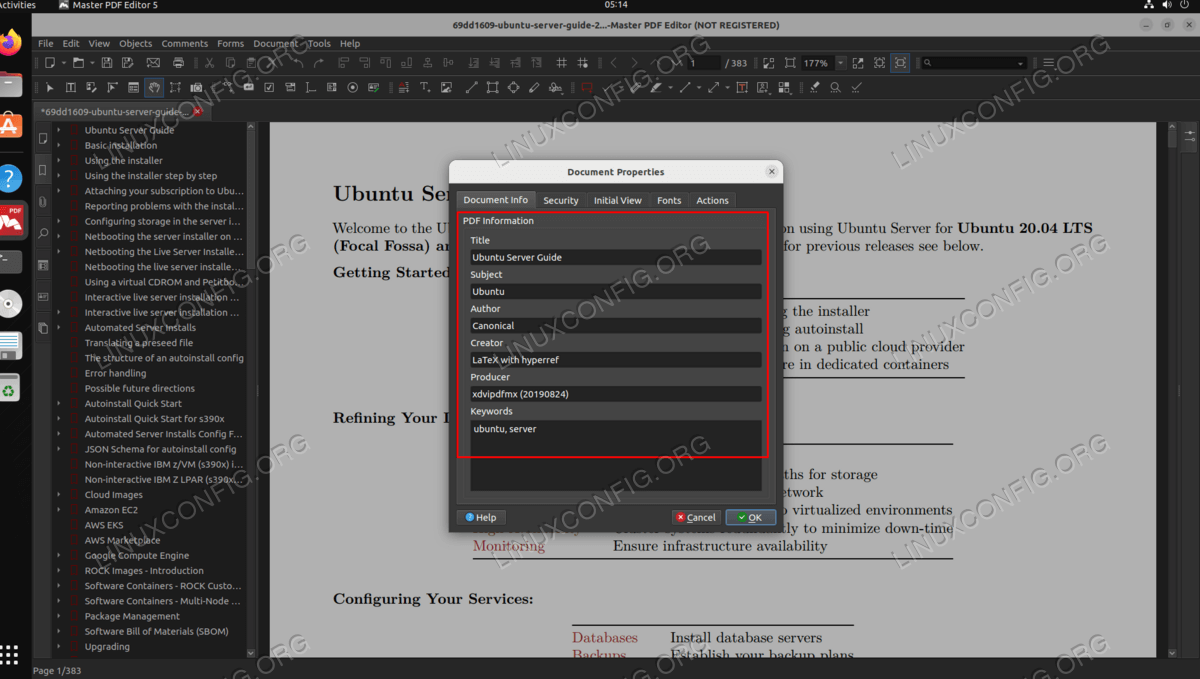Click Cancel in Document Properties
This screenshot has width=1200, height=679.
click(696, 517)
